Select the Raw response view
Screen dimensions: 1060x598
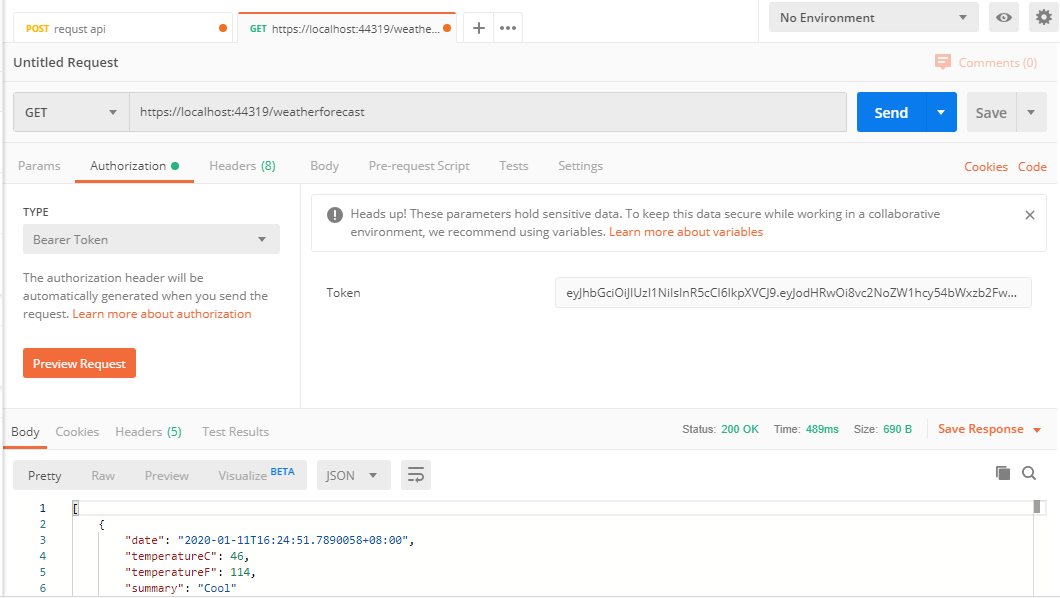pyautogui.click(x=103, y=476)
